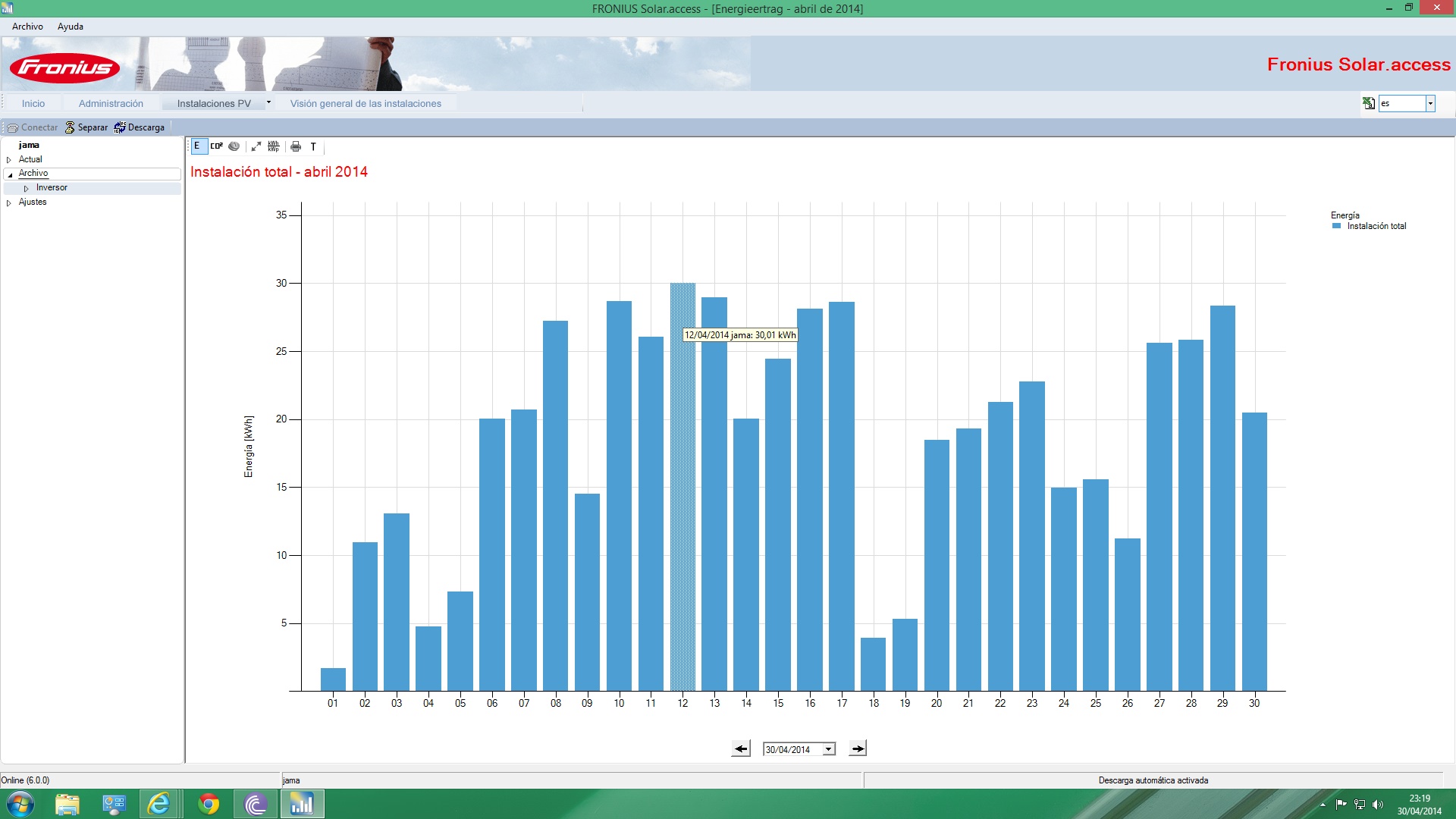Click the bar for day 29
The image size is (1456, 819).
tap(1222, 498)
